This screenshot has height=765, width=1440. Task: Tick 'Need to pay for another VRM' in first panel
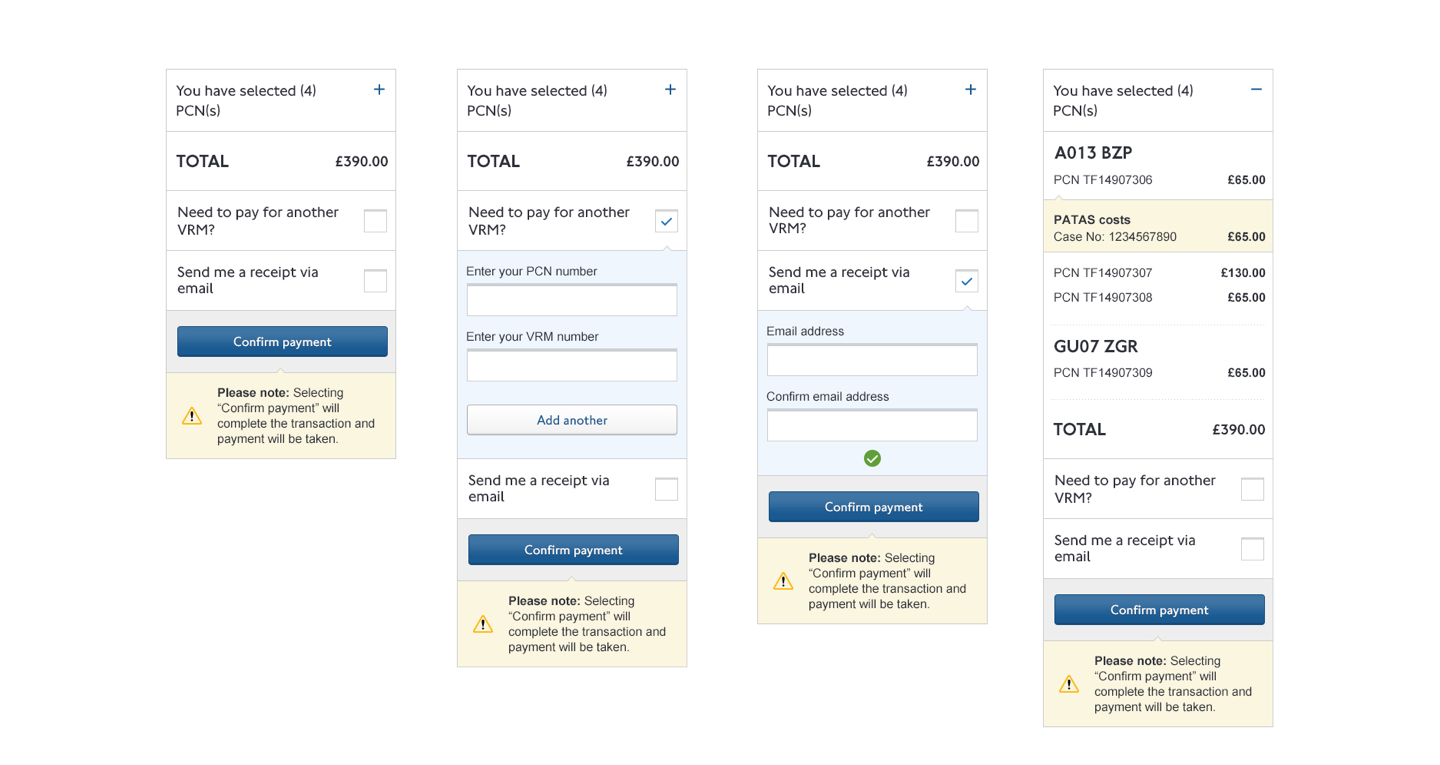(375, 221)
